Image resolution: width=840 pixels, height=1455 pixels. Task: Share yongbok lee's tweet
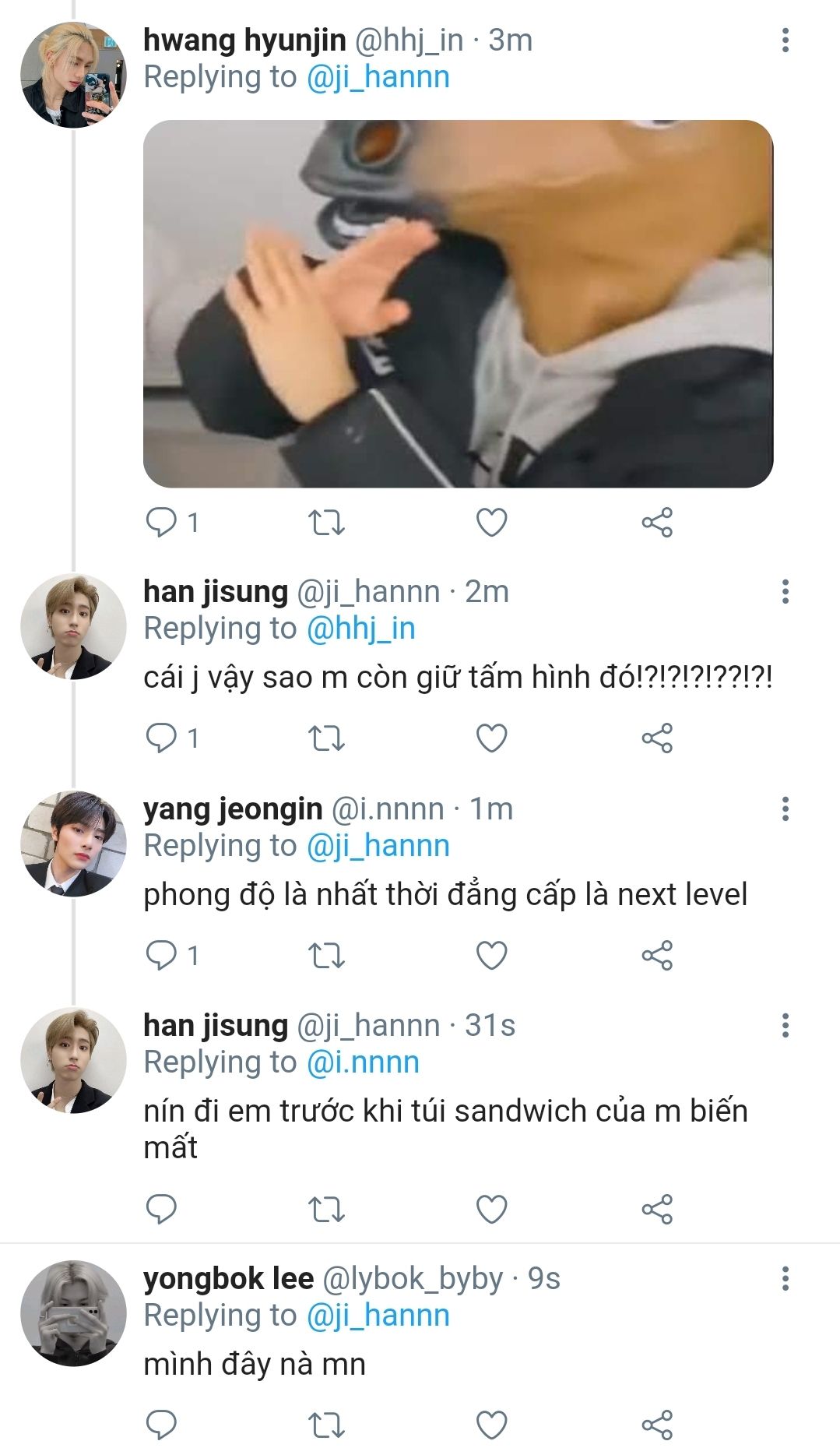pos(657,1425)
